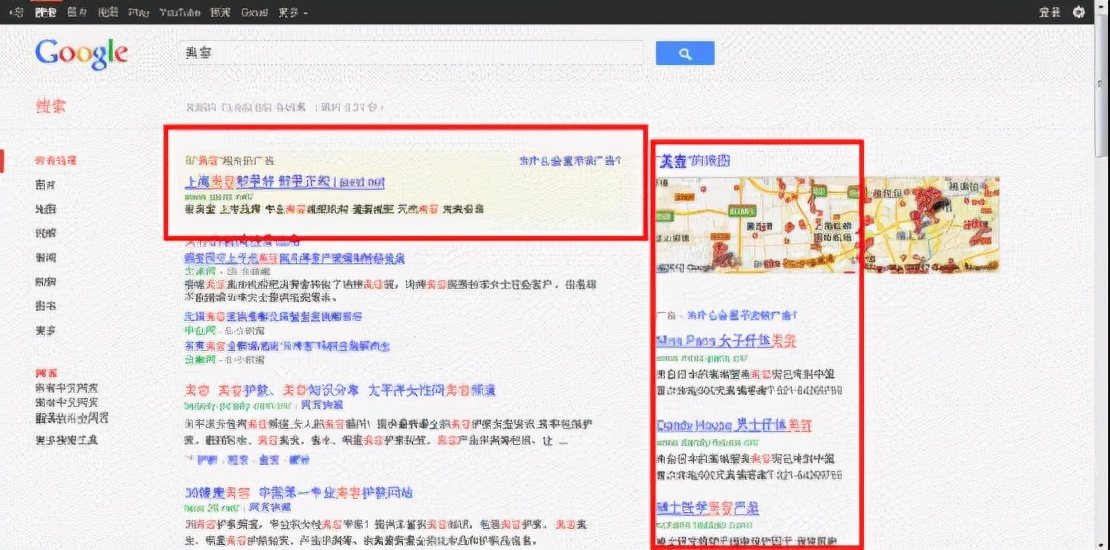The height and width of the screenshot is (550, 1110).
Task: Open Dandy House 男士纤体美容 ad link
Action: click(x=734, y=425)
